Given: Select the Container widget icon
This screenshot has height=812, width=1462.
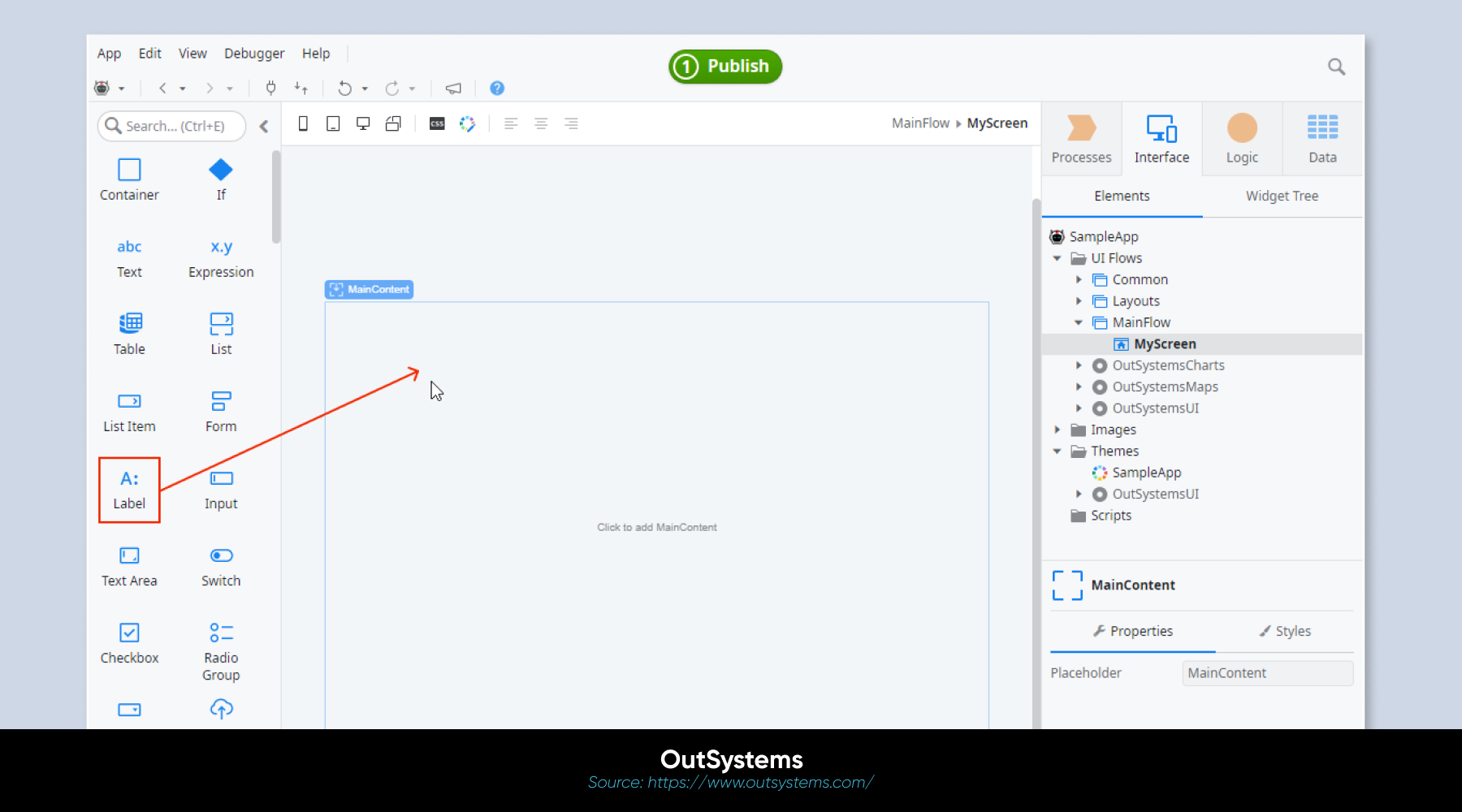Looking at the screenshot, I should (x=129, y=170).
